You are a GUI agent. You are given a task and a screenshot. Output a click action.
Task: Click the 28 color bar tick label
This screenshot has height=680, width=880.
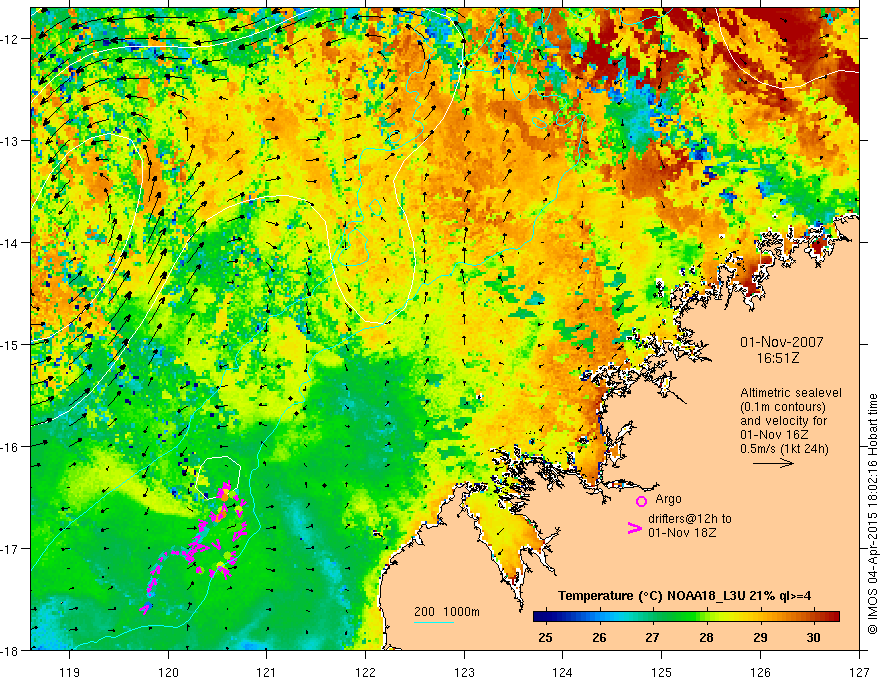[x=706, y=637]
